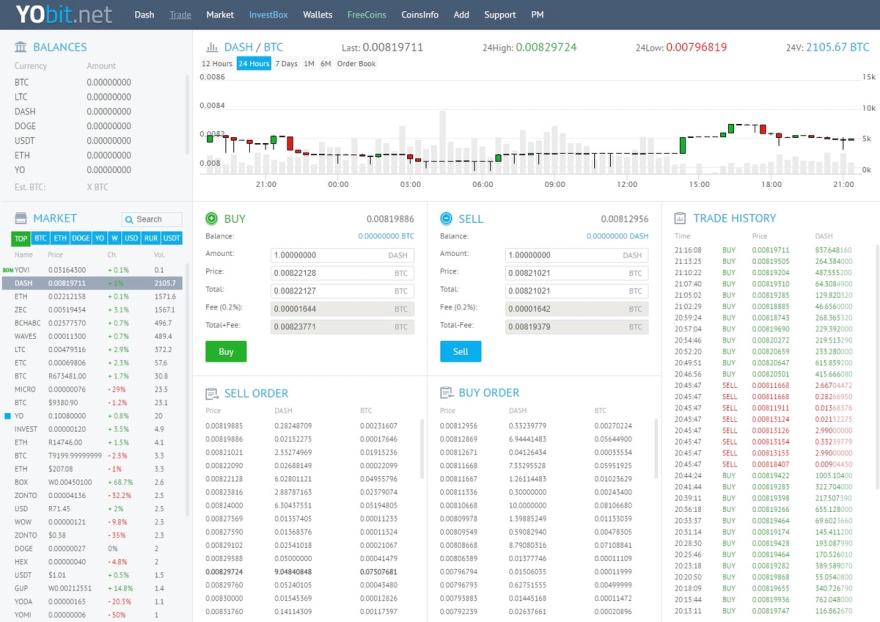Click the 0.00000000 DASH balance link
880x622 pixels.
617,236
